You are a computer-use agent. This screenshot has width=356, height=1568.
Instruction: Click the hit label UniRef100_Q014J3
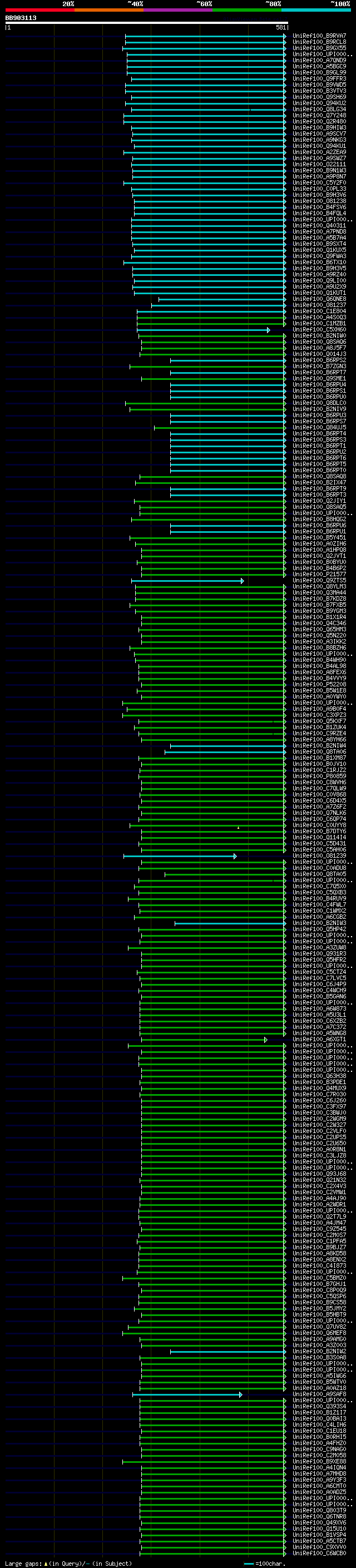319,354
